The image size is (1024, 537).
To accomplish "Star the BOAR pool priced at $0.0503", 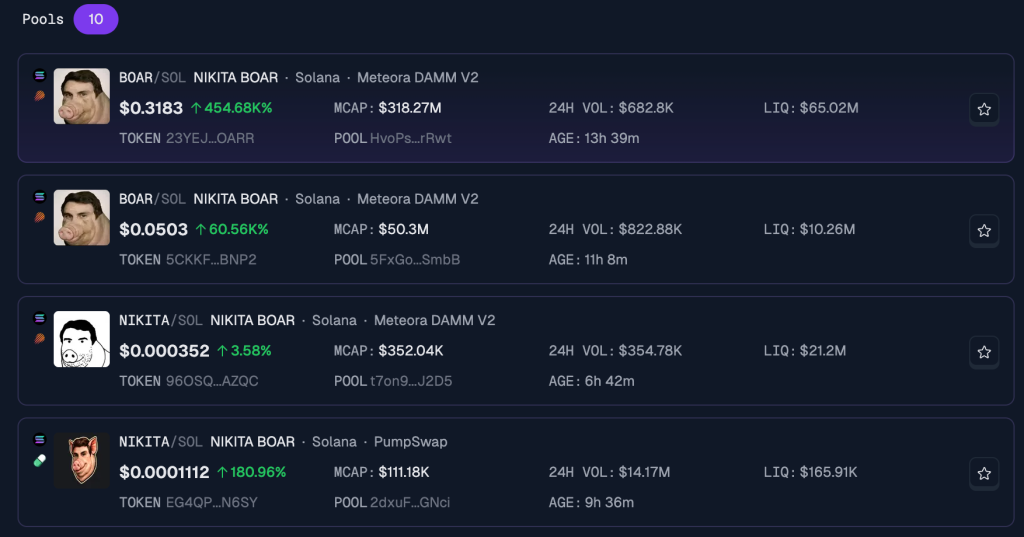I will pos(984,231).
